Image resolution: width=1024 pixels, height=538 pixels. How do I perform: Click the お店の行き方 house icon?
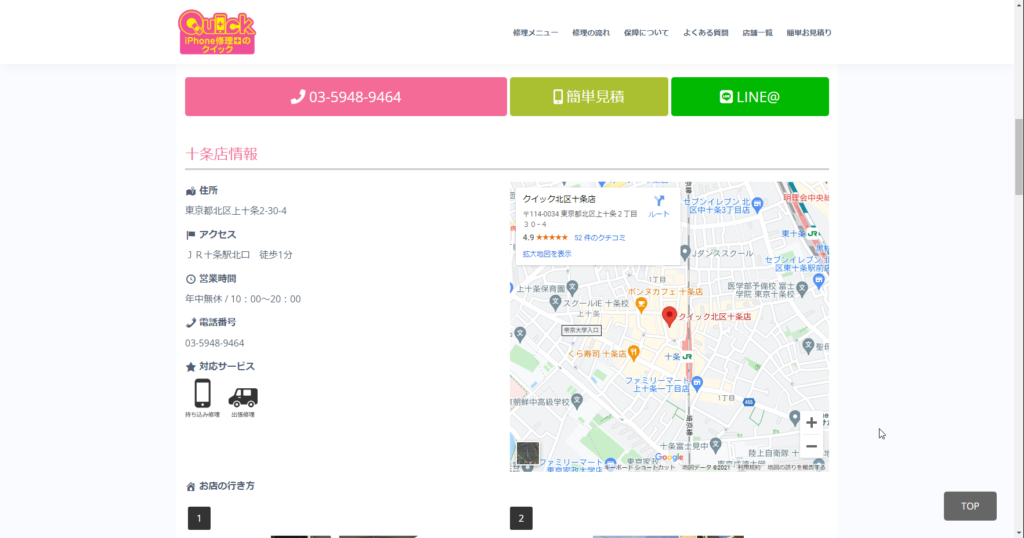(191, 486)
